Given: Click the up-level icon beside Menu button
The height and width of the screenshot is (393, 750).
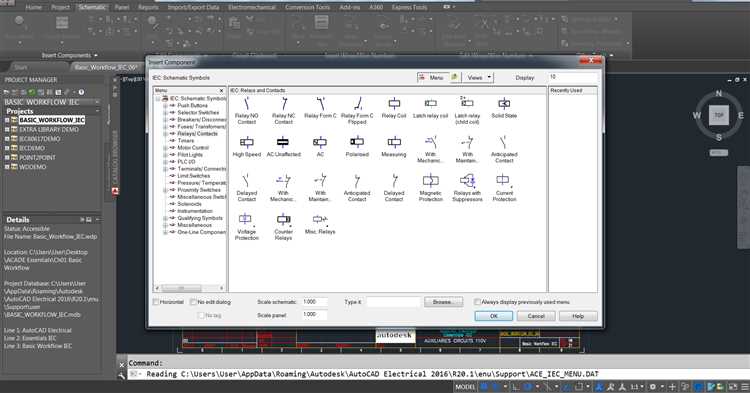Looking at the screenshot, I should 455,77.
